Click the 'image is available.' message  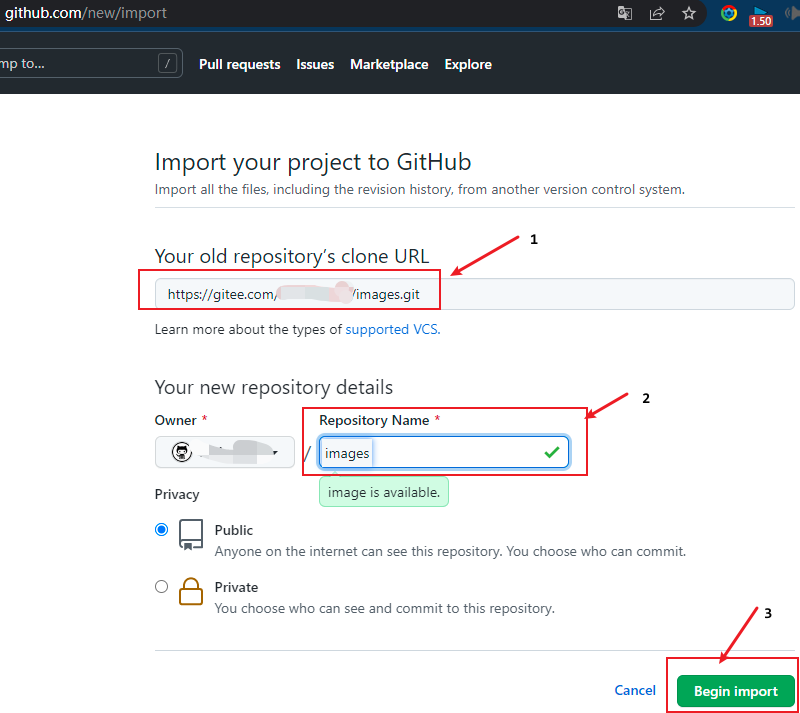(384, 492)
